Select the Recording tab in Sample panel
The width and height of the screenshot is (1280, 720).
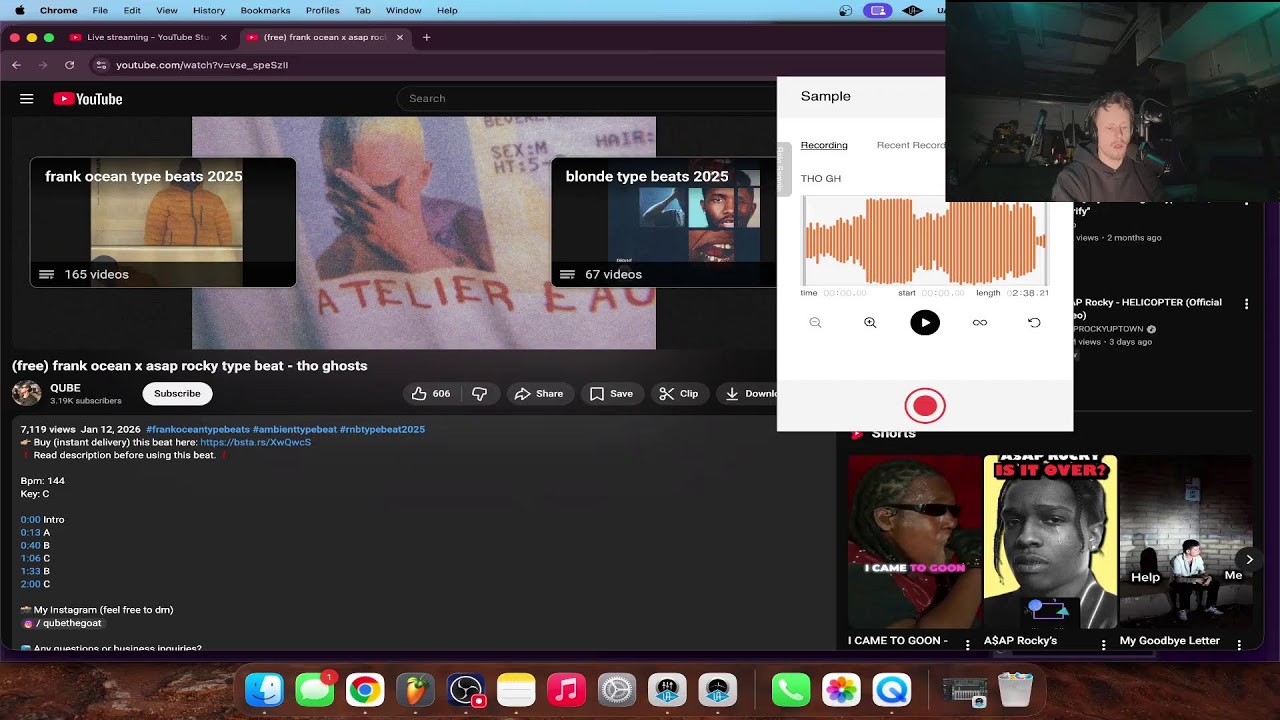[824, 146]
